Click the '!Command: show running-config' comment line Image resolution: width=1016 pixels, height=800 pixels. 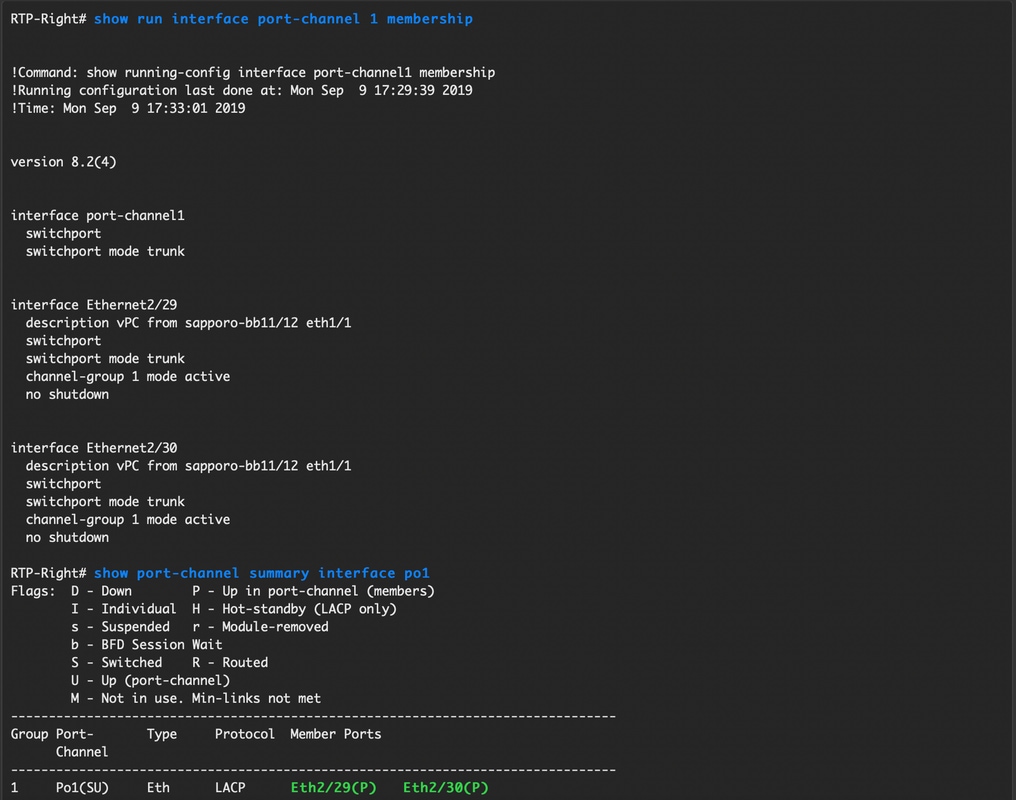click(253, 72)
